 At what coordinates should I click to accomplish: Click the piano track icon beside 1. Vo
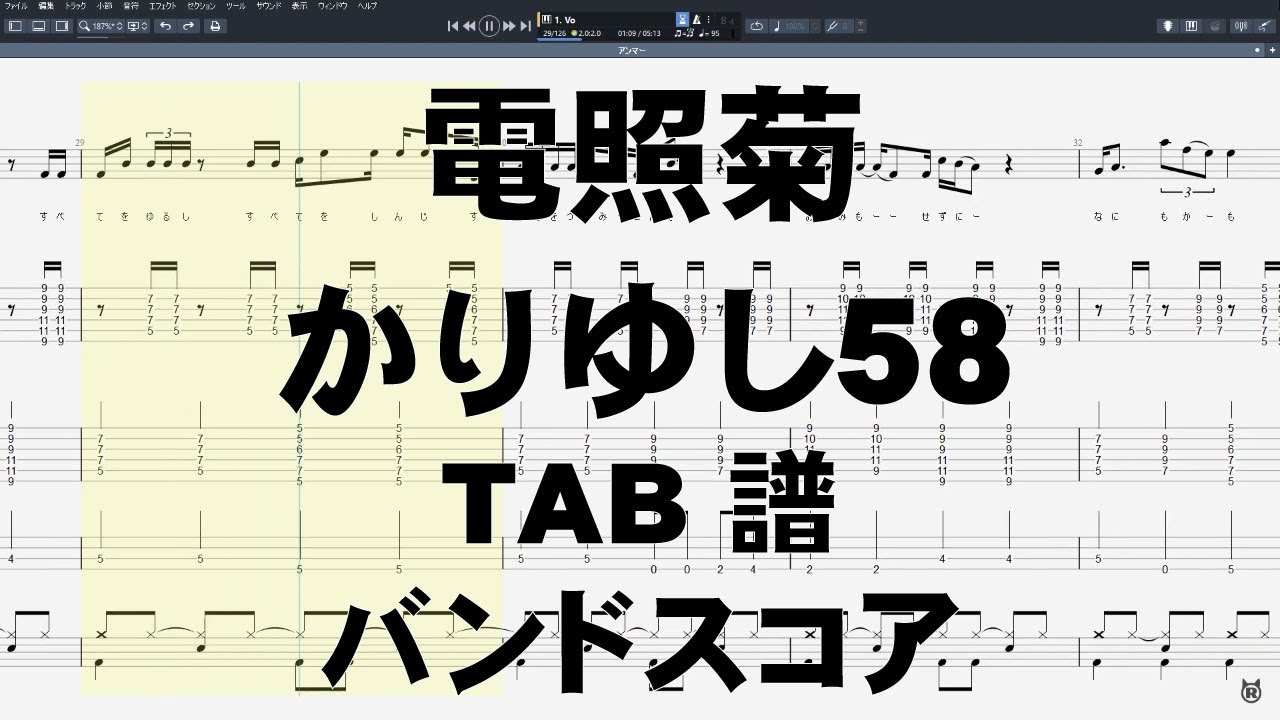point(546,19)
